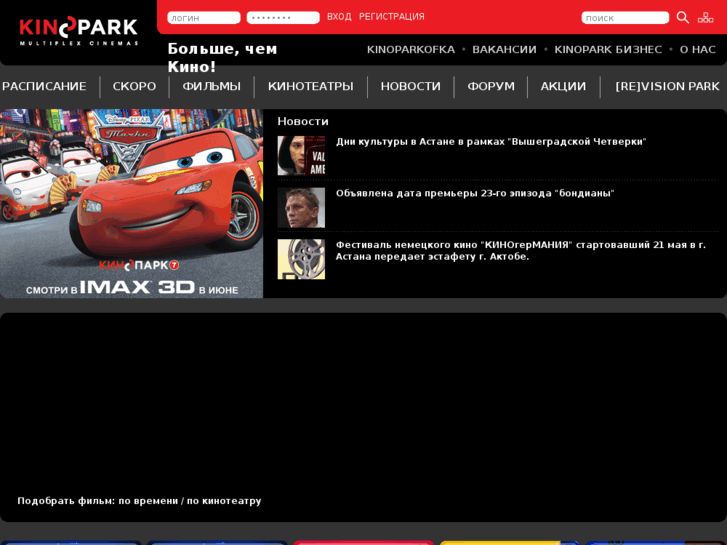This screenshot has width=727, height=545.
Task: Click the search magnifier icon
Action: click(682, 18)
